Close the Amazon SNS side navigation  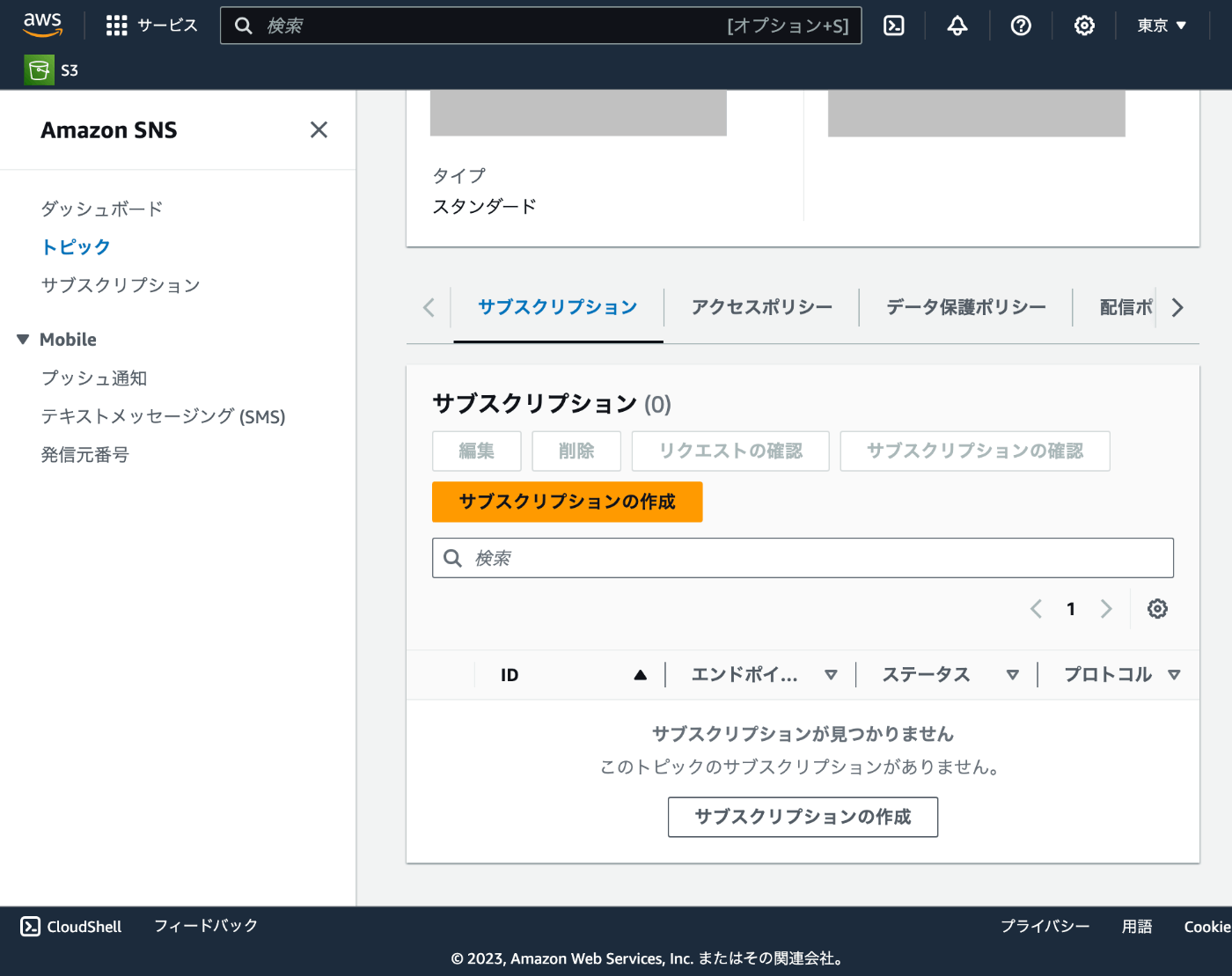[319, 130]
